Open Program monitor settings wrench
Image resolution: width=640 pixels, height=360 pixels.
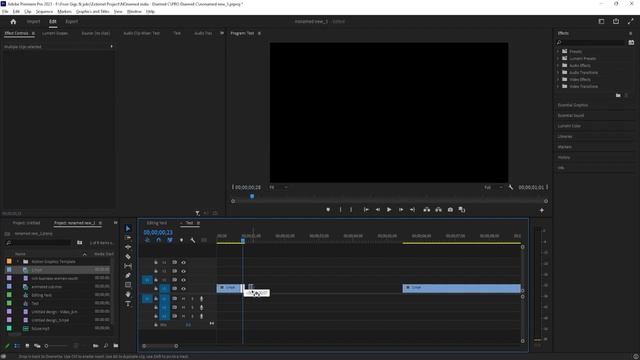click(x=511, y=187)
